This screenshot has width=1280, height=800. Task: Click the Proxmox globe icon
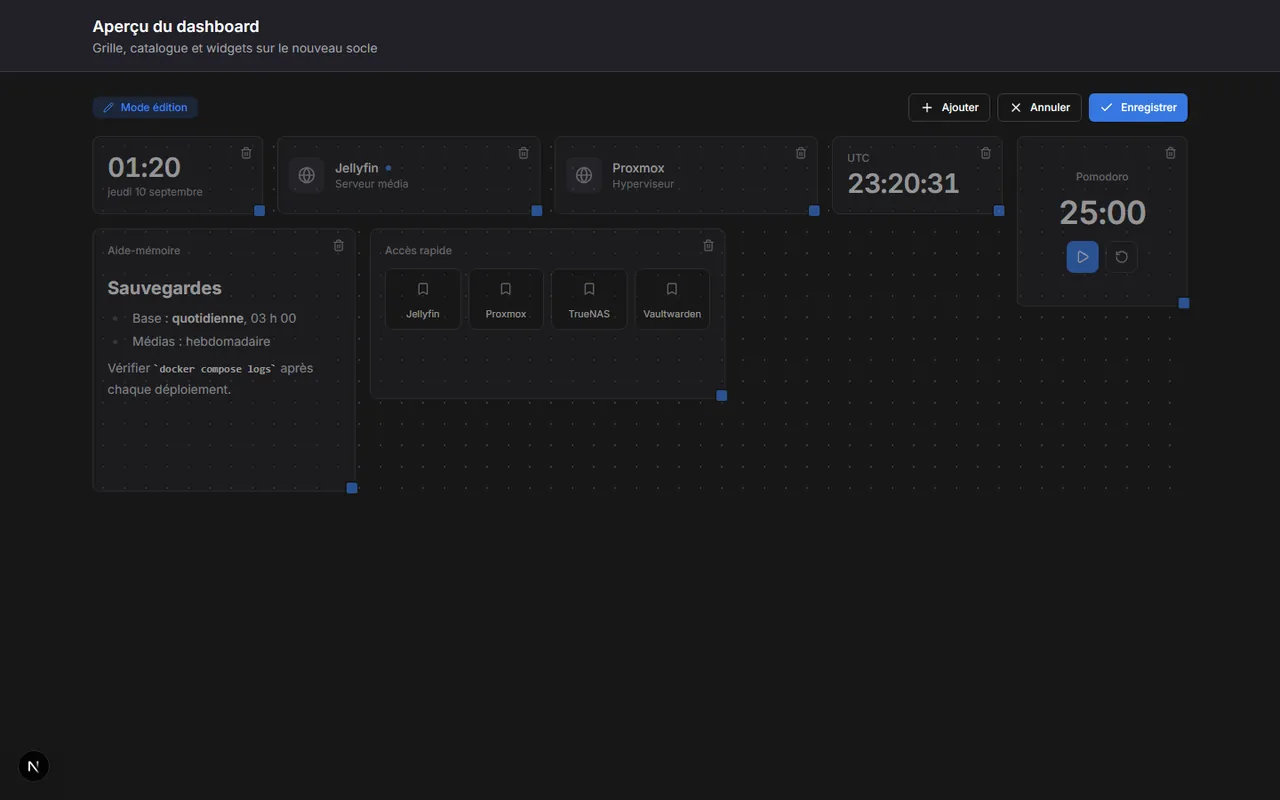(584, 175)
